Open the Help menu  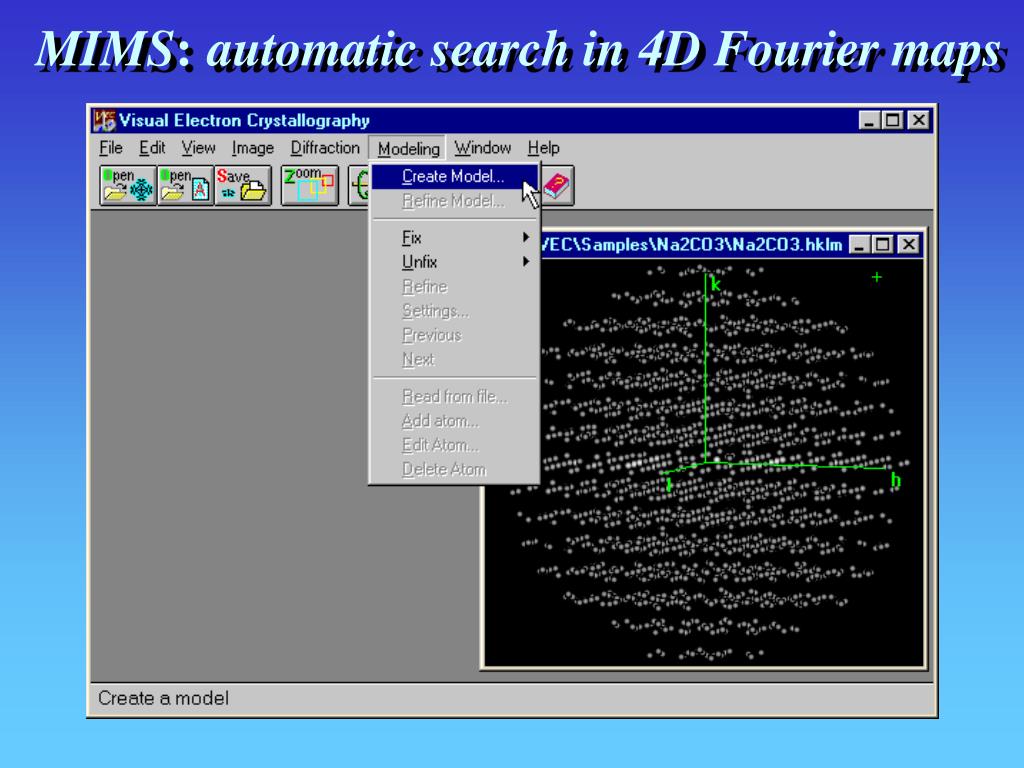543,148
